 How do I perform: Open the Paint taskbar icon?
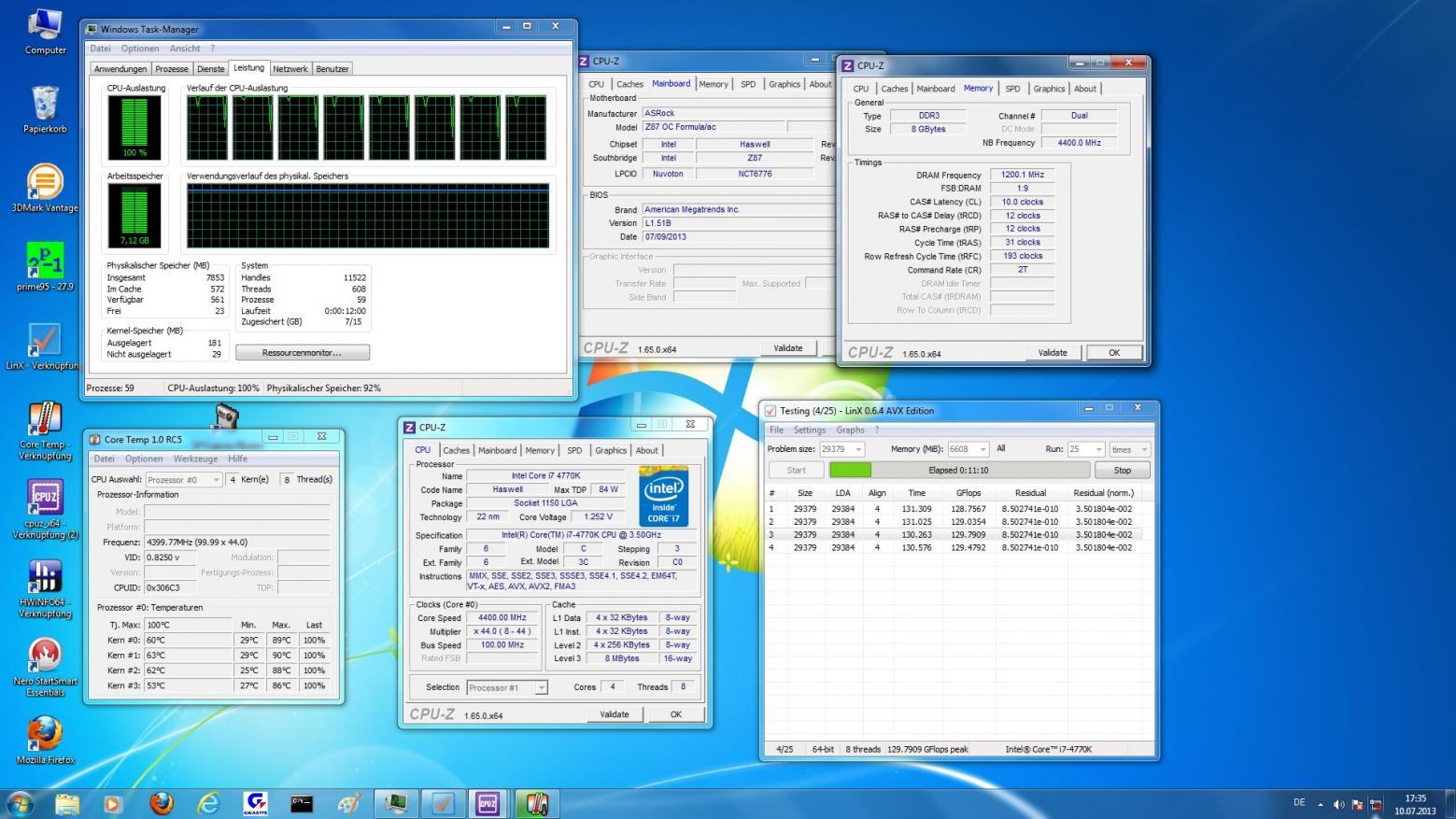(x=348, y=803)
